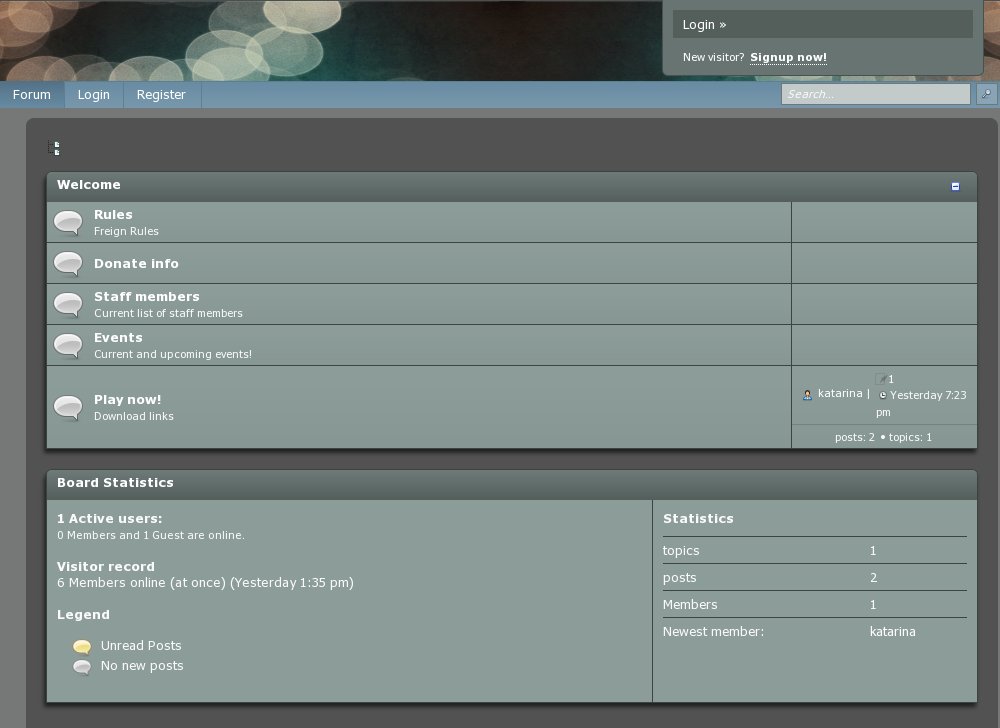The image size is (1000, 728).
Task: Click the last post icon above the timestamp
Action: (x=881, y=379)
